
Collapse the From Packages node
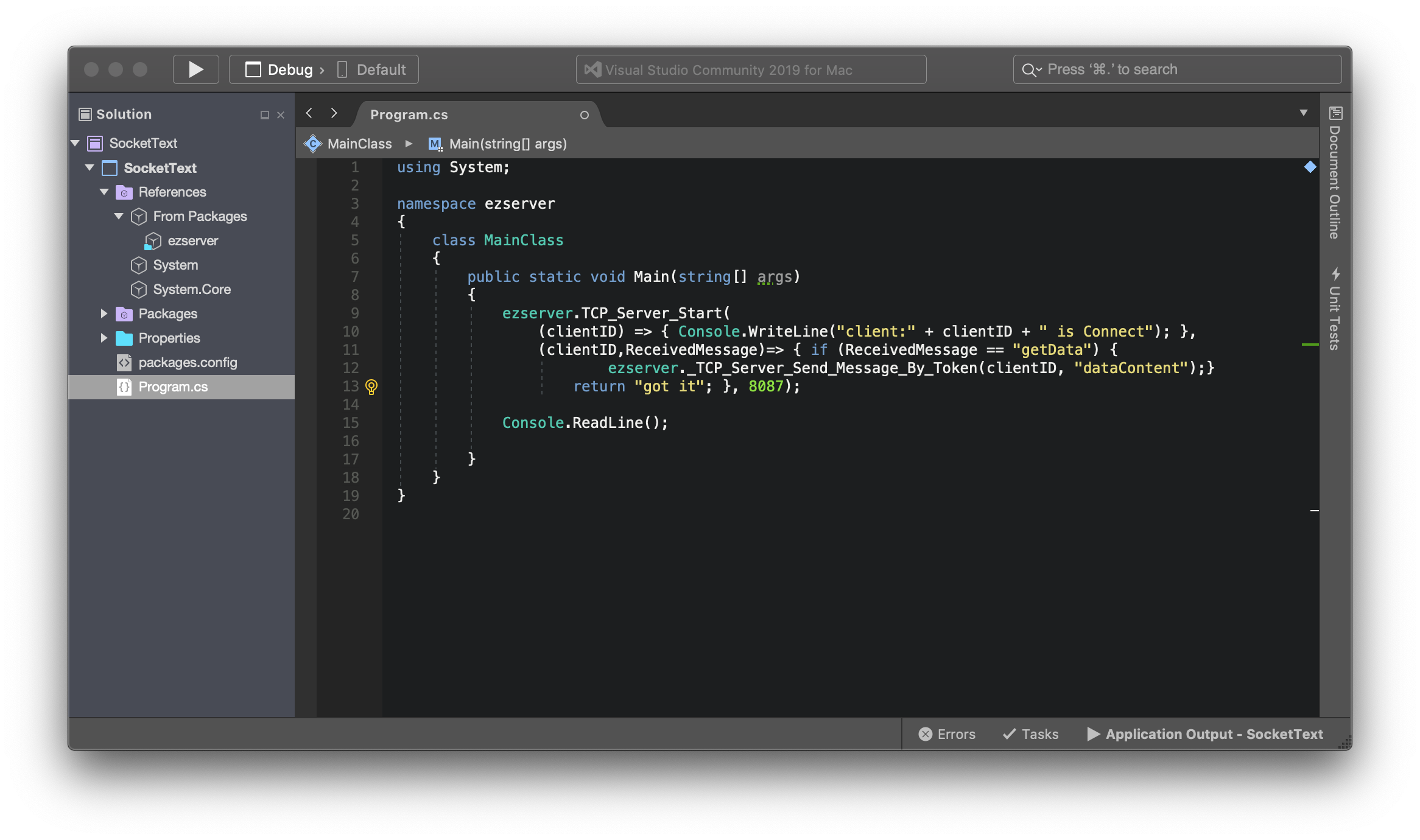click(119, 216)
